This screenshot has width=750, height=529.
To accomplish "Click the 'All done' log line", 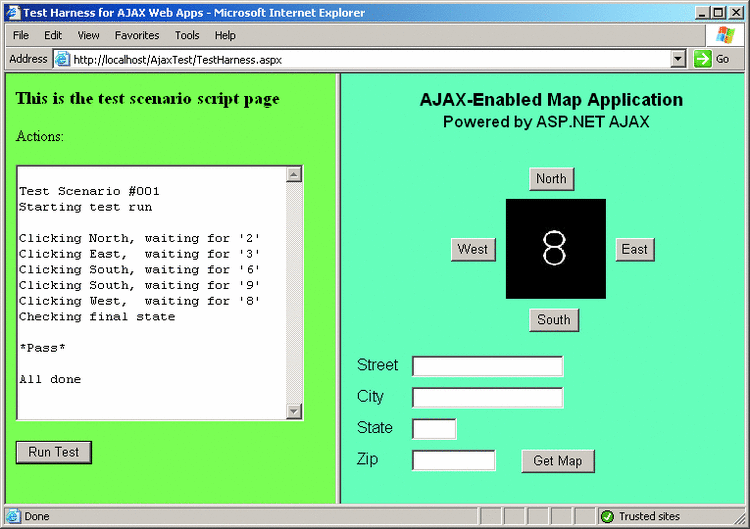I will coord(50,379).
